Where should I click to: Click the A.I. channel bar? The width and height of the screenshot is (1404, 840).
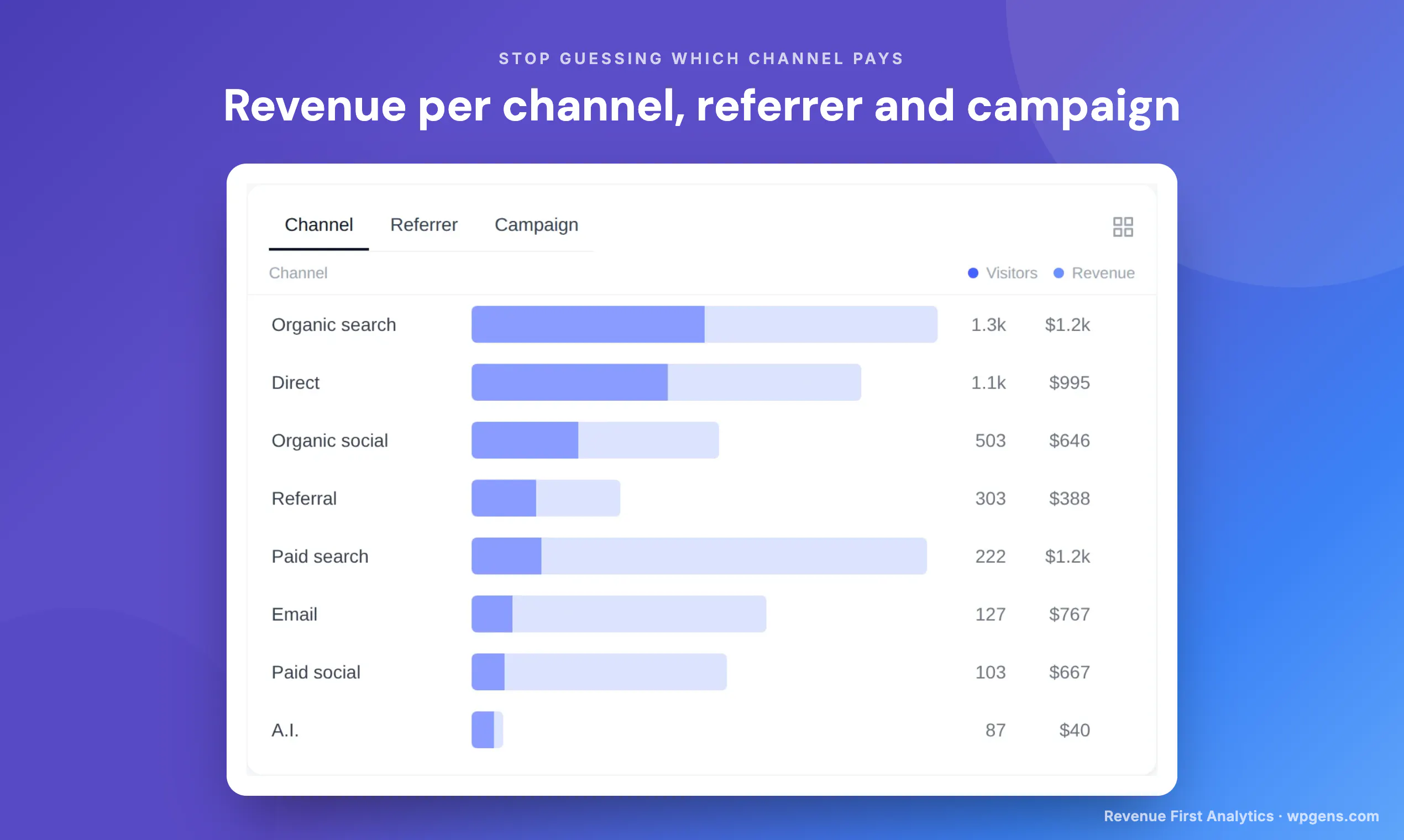point(487,729)
